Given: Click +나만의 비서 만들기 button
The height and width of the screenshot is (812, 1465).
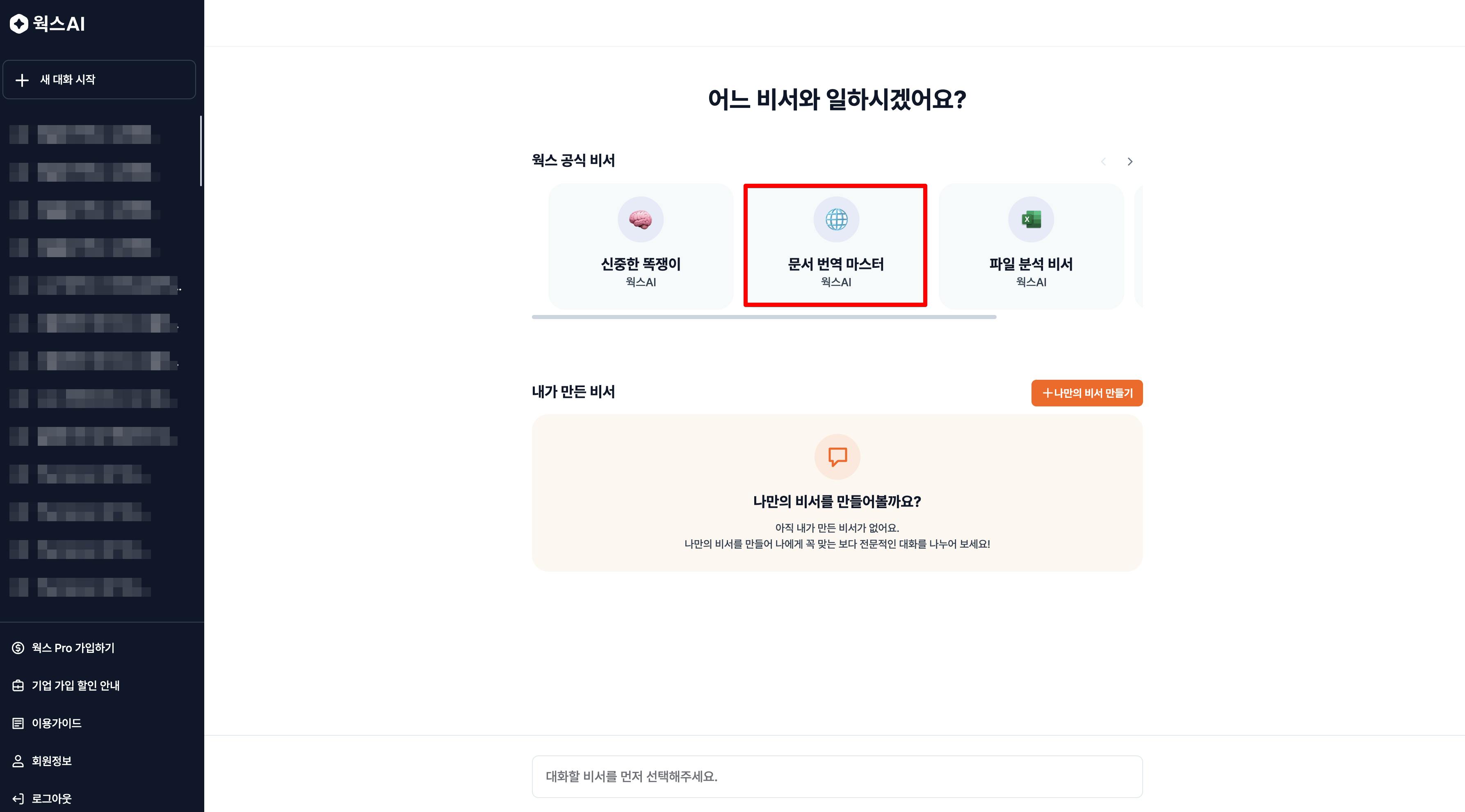Looking at the screenshot, I should 1087,393.
